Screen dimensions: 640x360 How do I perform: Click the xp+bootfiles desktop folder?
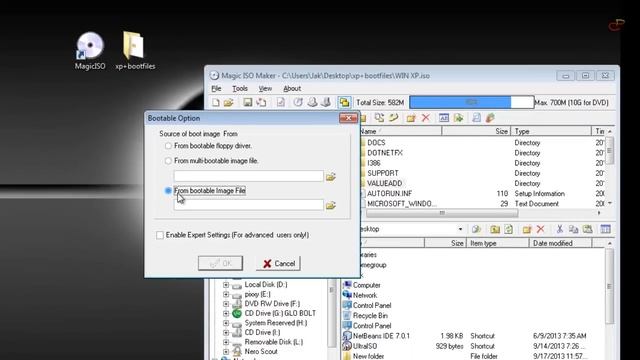click(x=135, y=51)
